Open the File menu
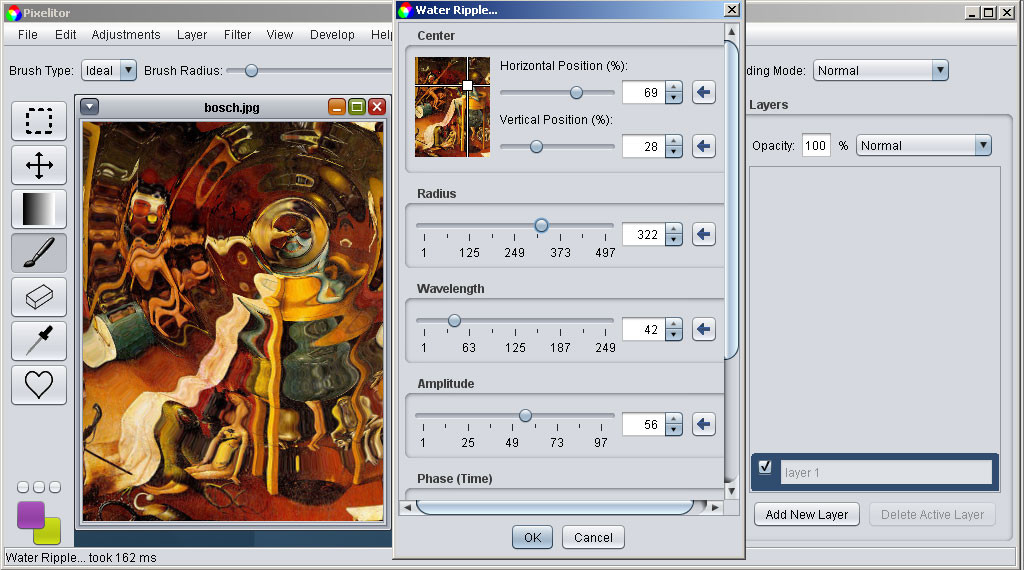 click(27, 35)
